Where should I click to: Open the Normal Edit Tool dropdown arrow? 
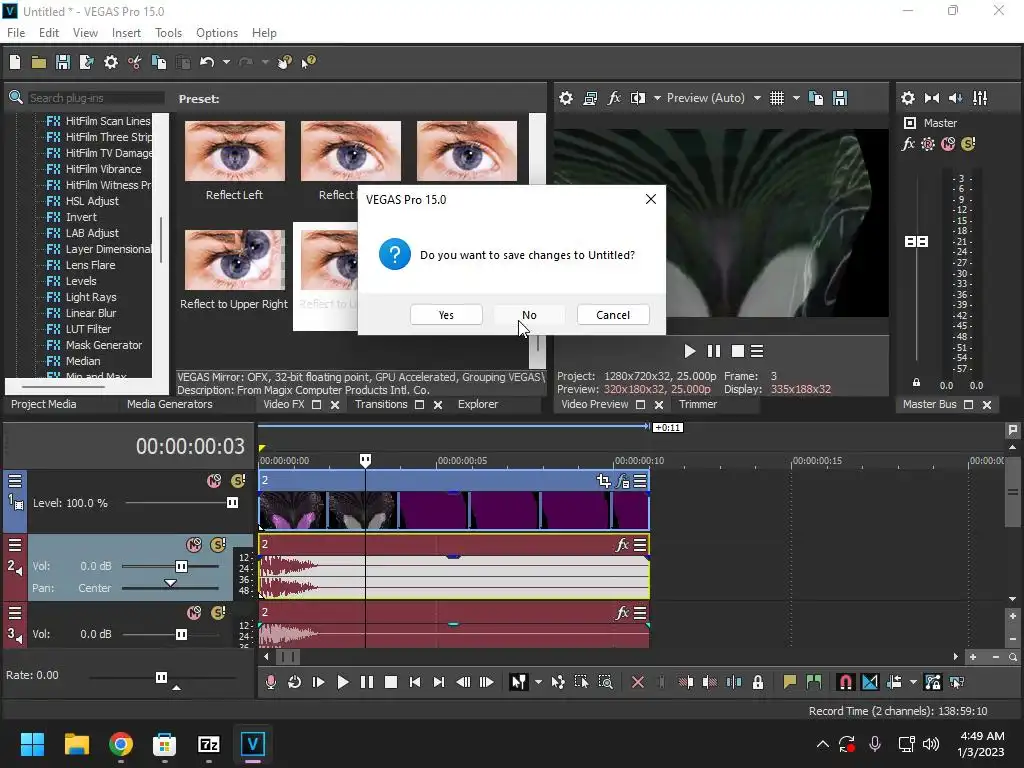point(538,682)
